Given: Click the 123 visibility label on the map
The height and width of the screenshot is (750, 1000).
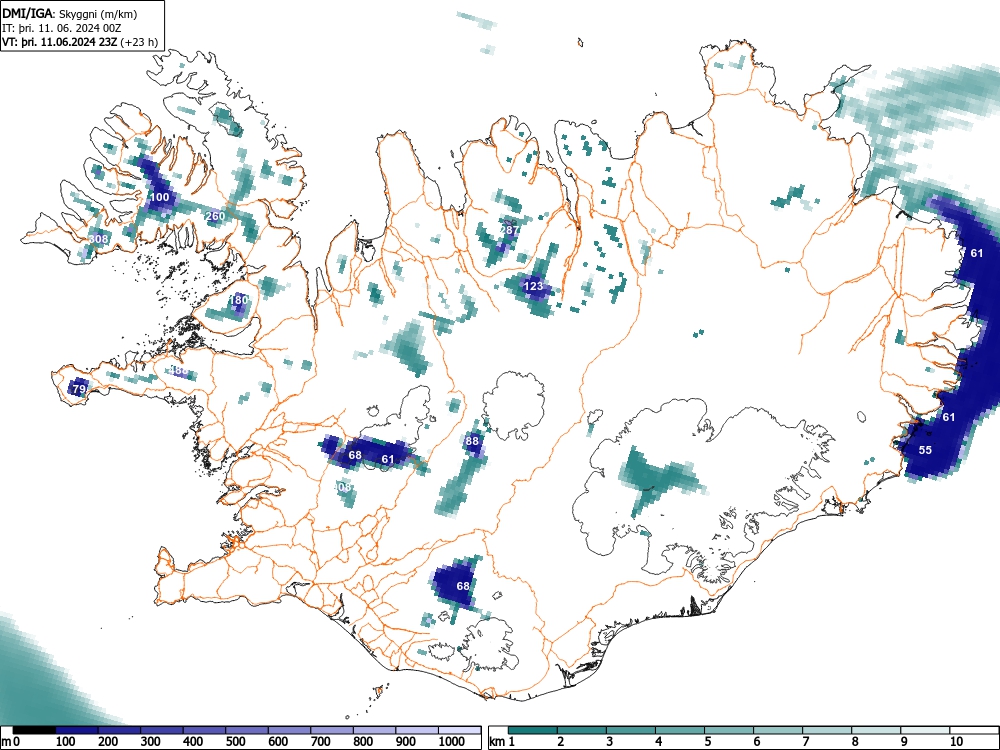Looking at the screenshot, I should coord(533,286).
